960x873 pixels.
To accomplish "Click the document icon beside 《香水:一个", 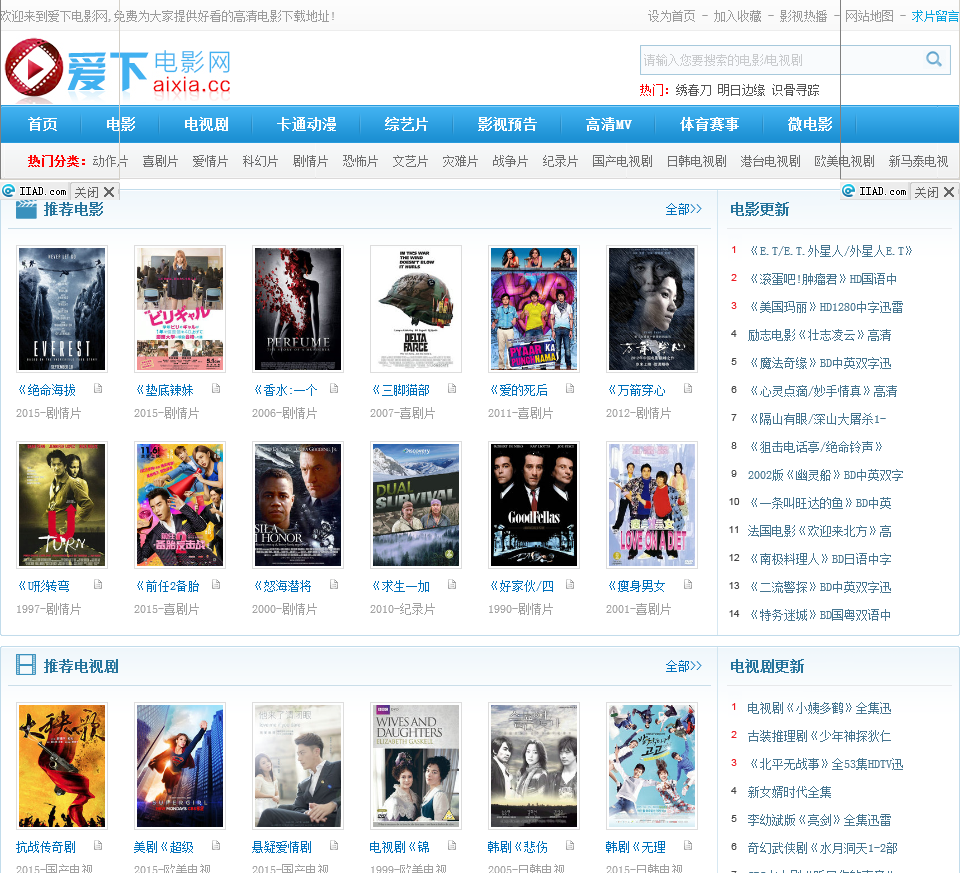I will coord(334,388).
